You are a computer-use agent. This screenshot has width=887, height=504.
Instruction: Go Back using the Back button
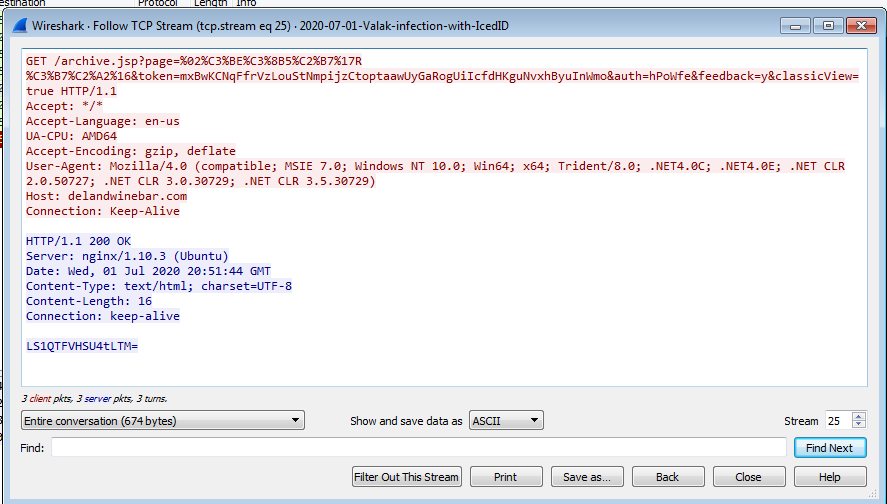[667, 477]
